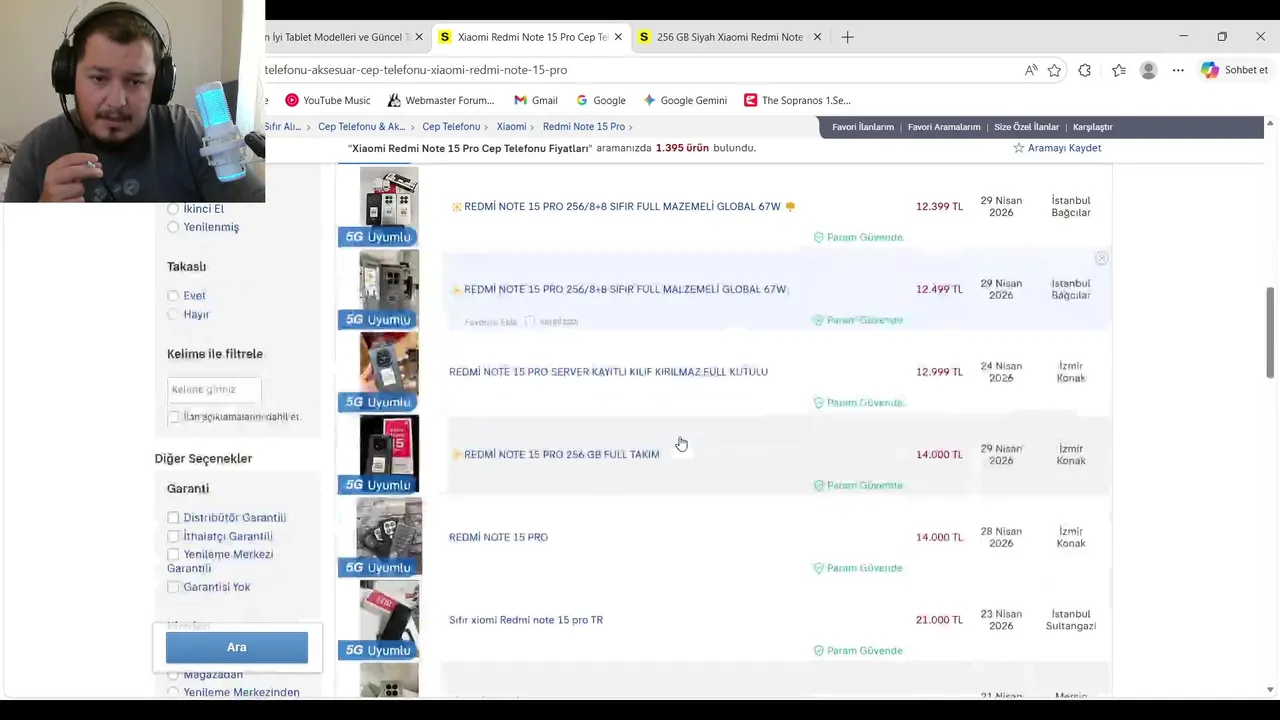This screenshot has height=720, width=1280.
Task: Click the scrollbar up arrow
Action: tap(1270, 124)
